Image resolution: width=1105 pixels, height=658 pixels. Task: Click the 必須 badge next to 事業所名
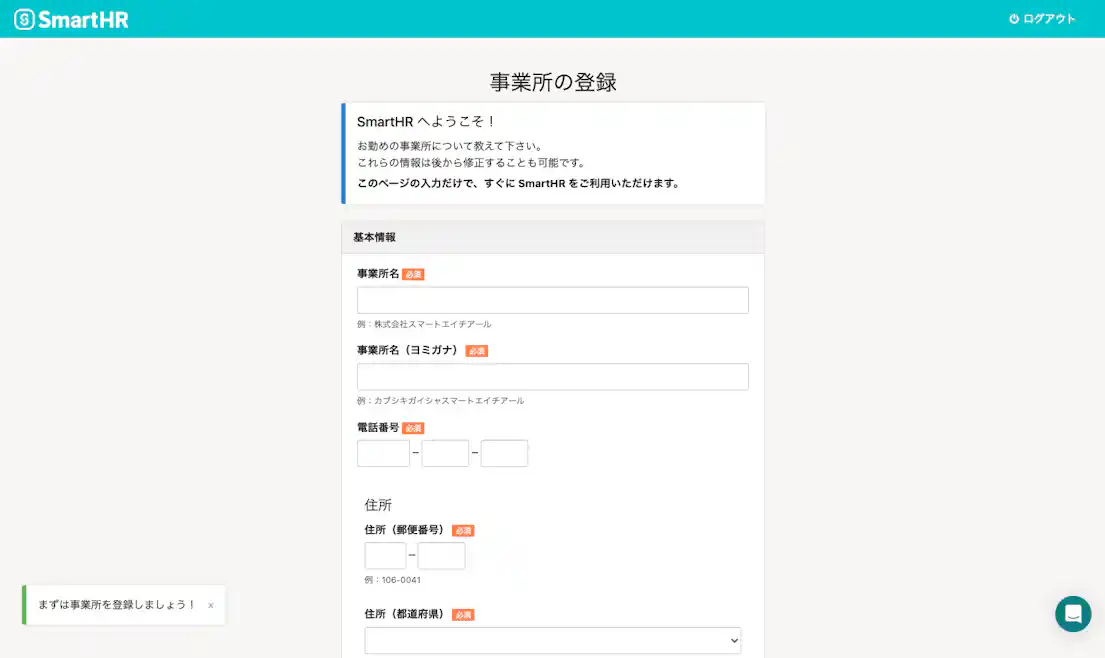tap(414, 273)
